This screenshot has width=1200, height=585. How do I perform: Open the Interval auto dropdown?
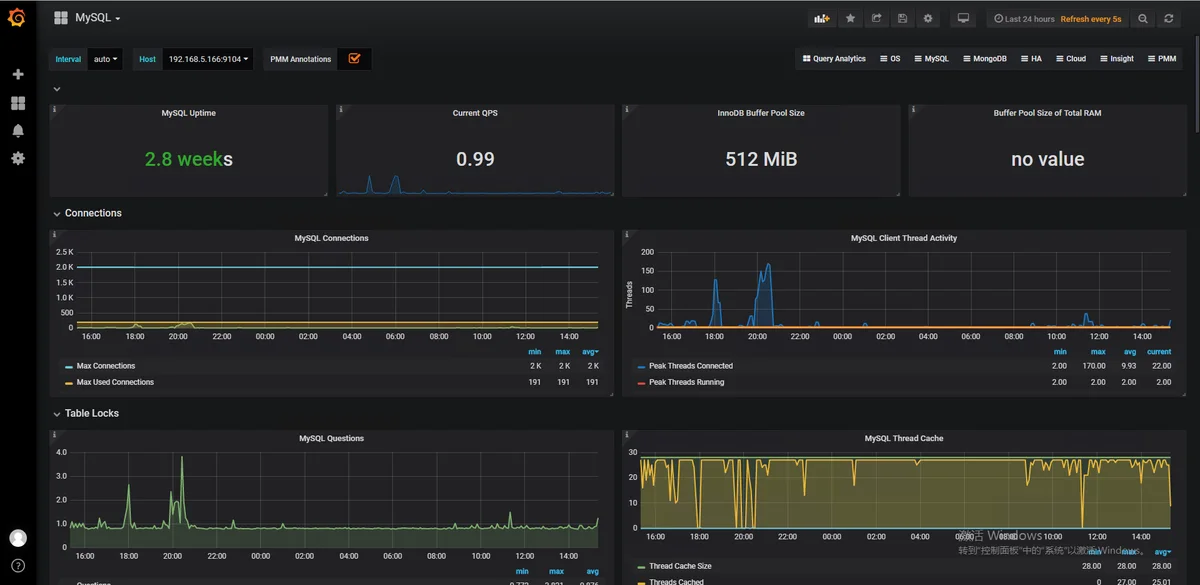106,59
